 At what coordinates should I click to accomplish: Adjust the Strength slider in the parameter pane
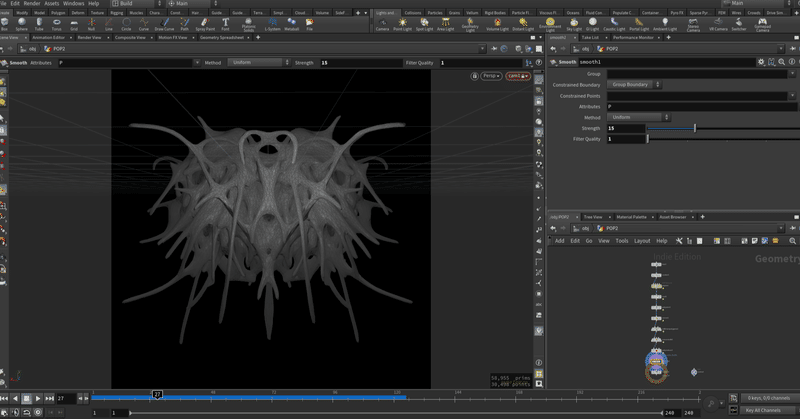tap(695, 128)
